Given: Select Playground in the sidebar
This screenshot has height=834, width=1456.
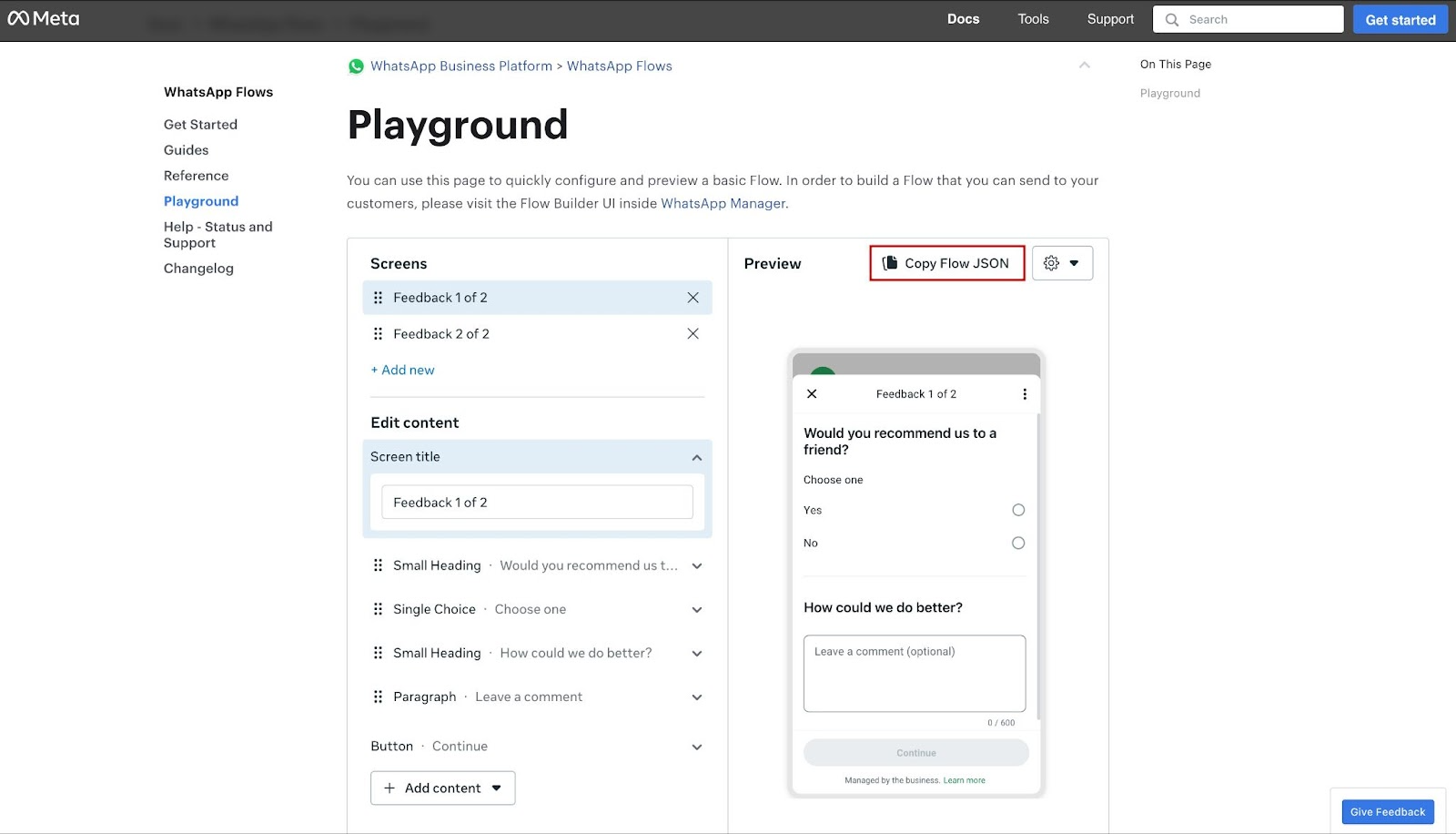Looking at the screenshot, I should (201, 201).
